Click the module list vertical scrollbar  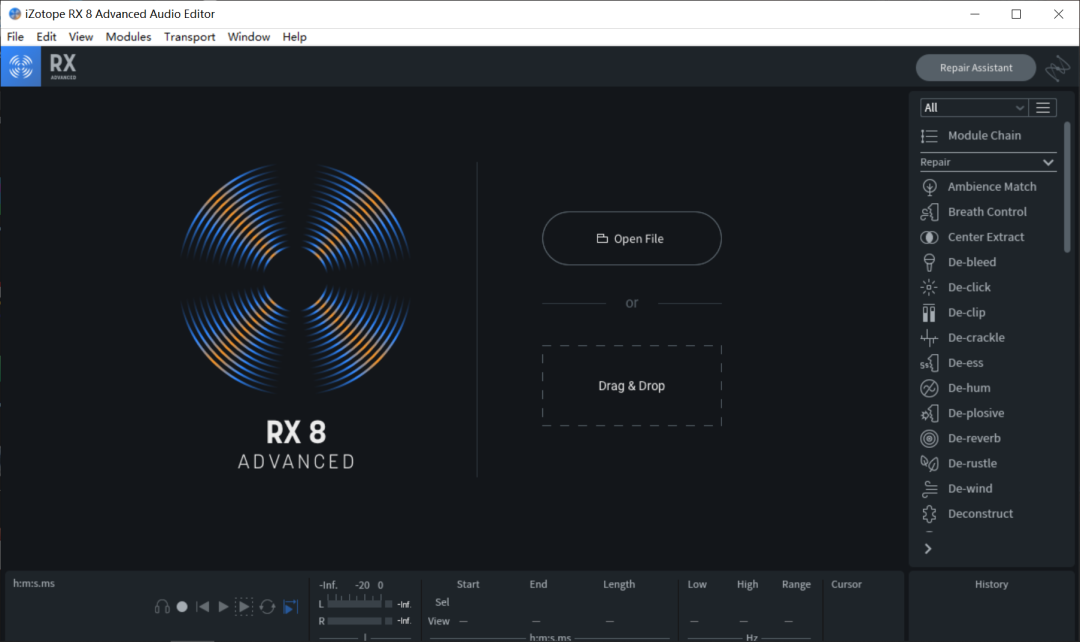1067,187
